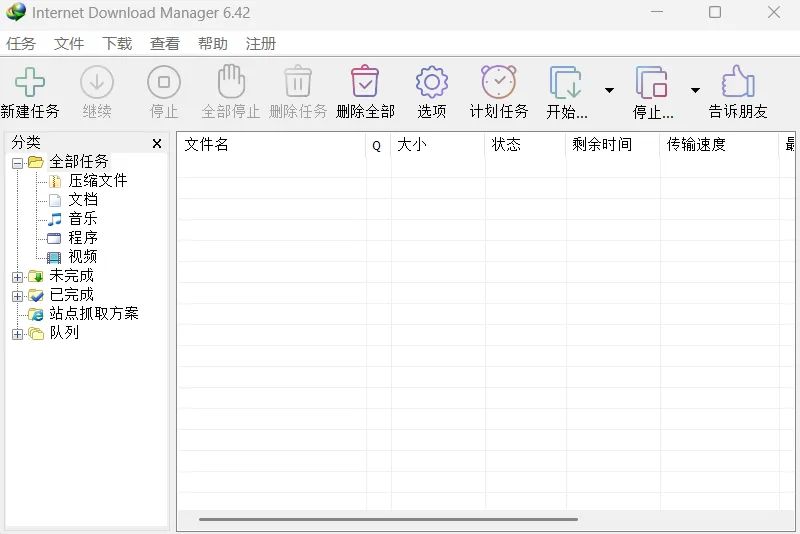The height and width of the screenshot is (534, 800).
Task: Click the 新建任务 plus icon
Action: click(30, 82)
